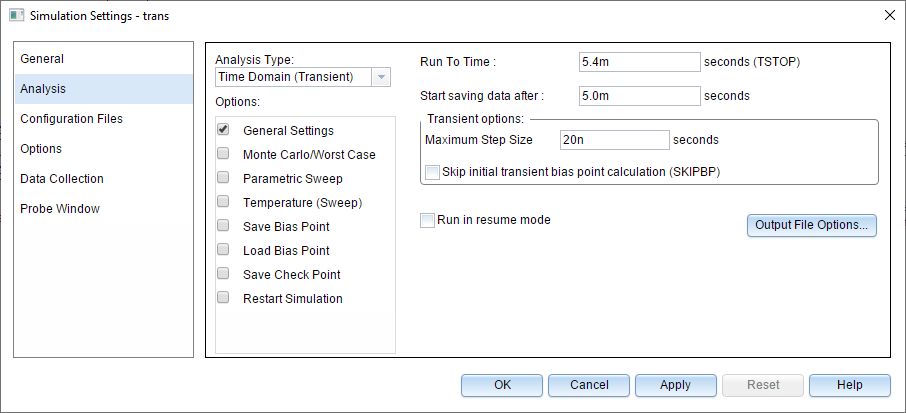Click the Run To Time input field
The height and width of the screenshot is (413, 906).
point(640,62)
